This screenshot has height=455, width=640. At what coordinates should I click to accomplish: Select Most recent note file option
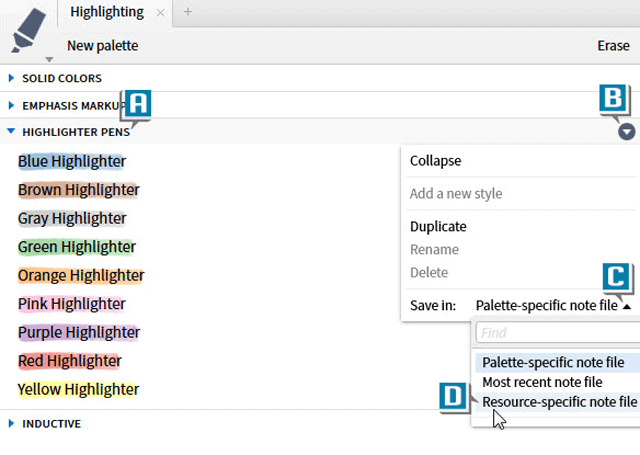point(542,382)
